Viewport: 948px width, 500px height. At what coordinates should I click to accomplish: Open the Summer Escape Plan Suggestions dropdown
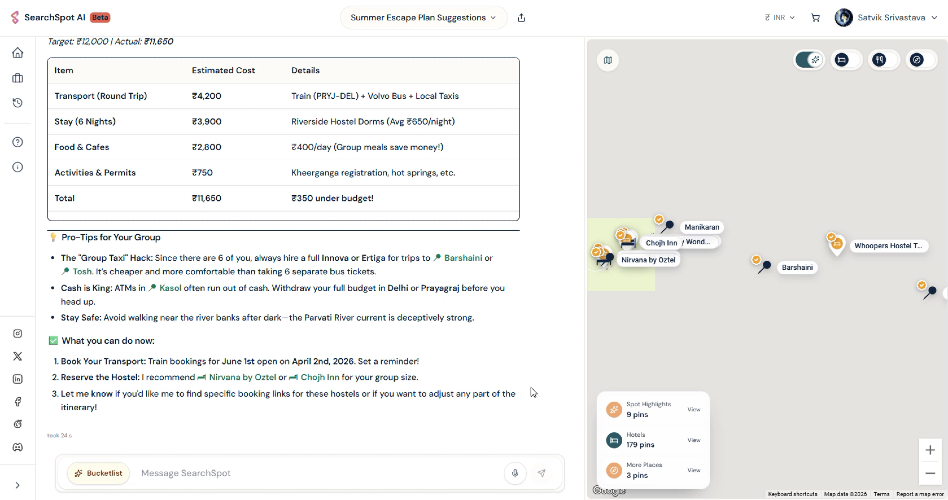[423, 18]
